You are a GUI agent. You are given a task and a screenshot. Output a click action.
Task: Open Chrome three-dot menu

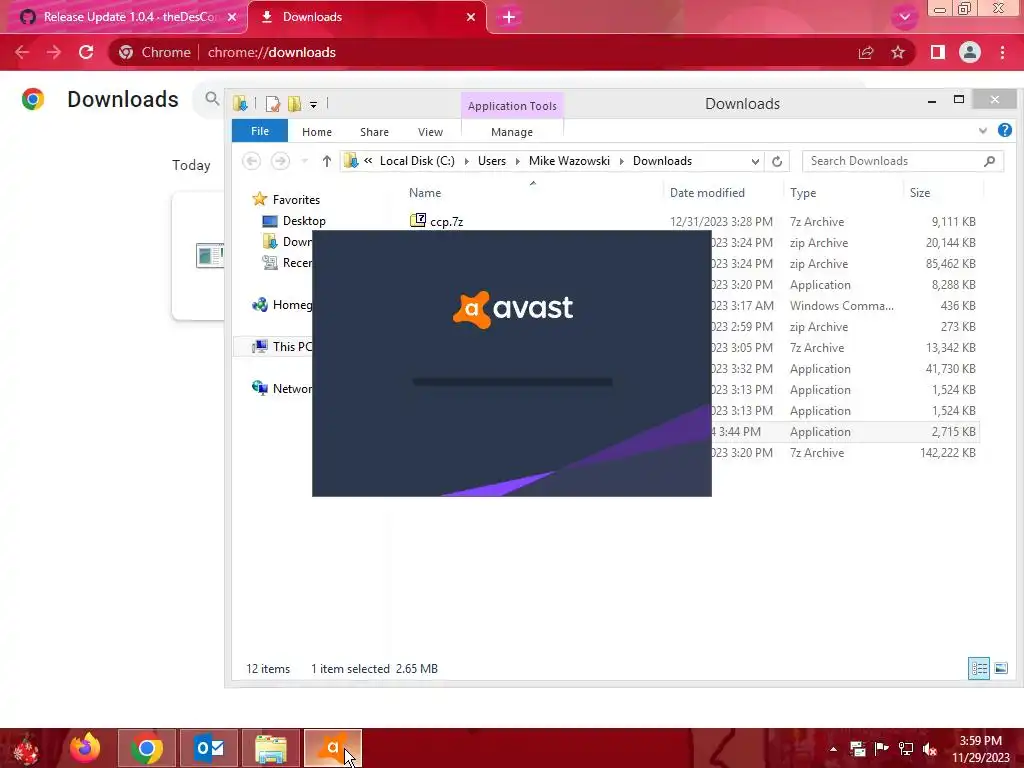click(1002, 52)
